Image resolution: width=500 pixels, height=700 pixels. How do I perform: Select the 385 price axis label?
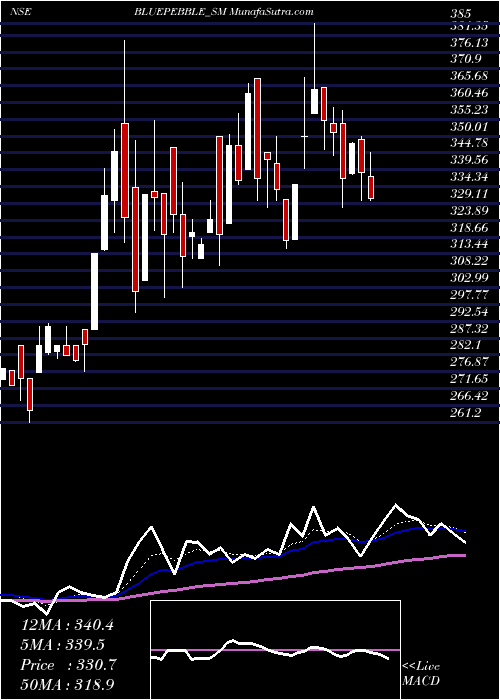click(x=461, y=14)
